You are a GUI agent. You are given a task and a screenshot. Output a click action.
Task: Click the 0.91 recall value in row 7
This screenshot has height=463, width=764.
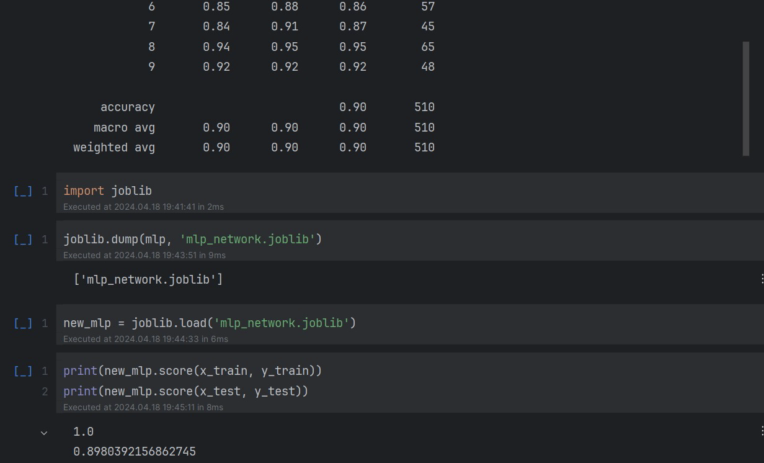coord(285,27)
